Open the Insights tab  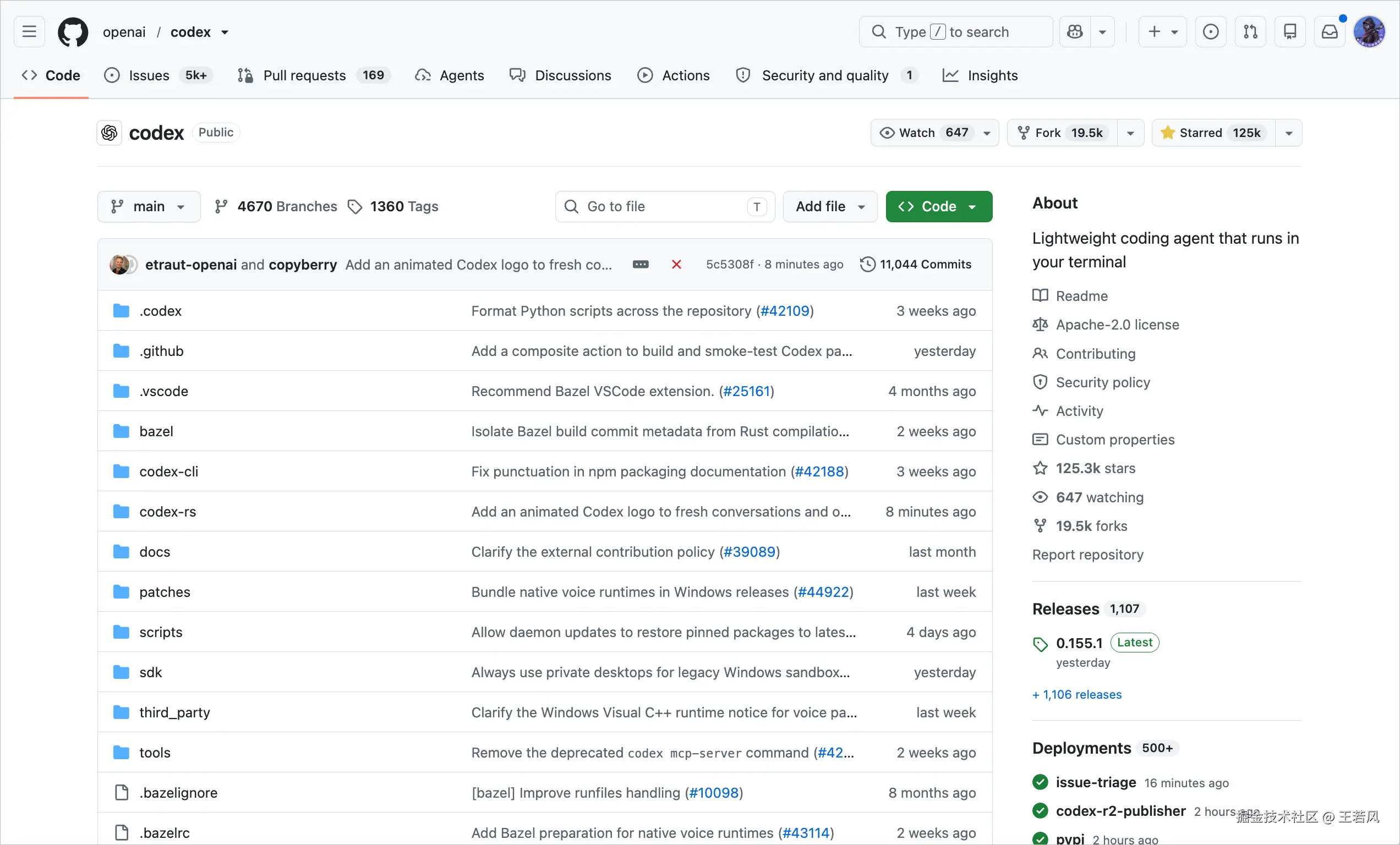point(980,75)
